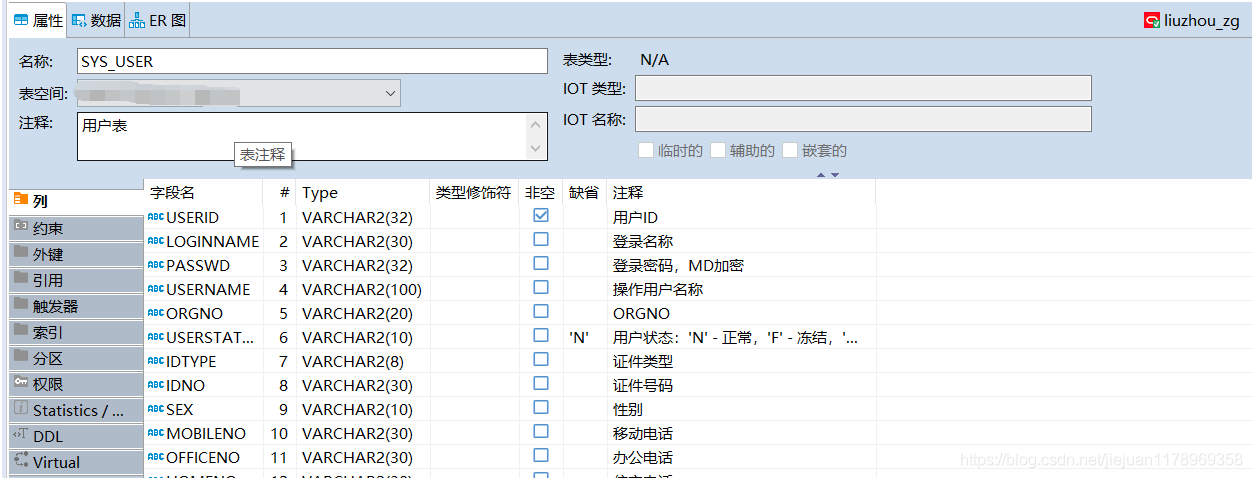
Task: Click the Virtual section icon
Action: tap(20, 461)
